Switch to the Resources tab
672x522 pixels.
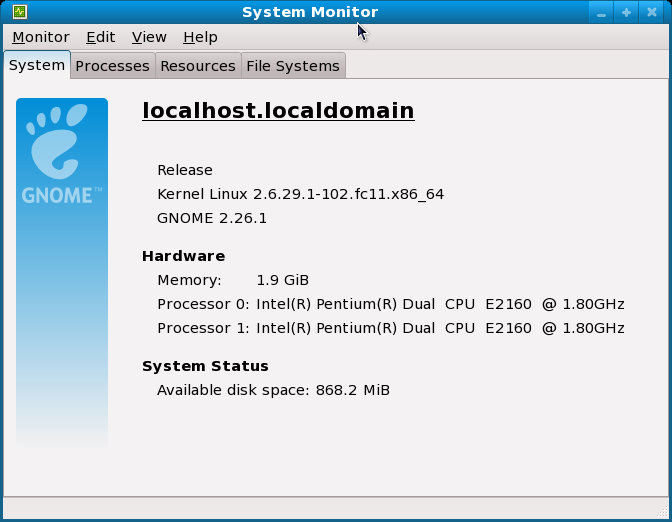(x=198, y=66)
